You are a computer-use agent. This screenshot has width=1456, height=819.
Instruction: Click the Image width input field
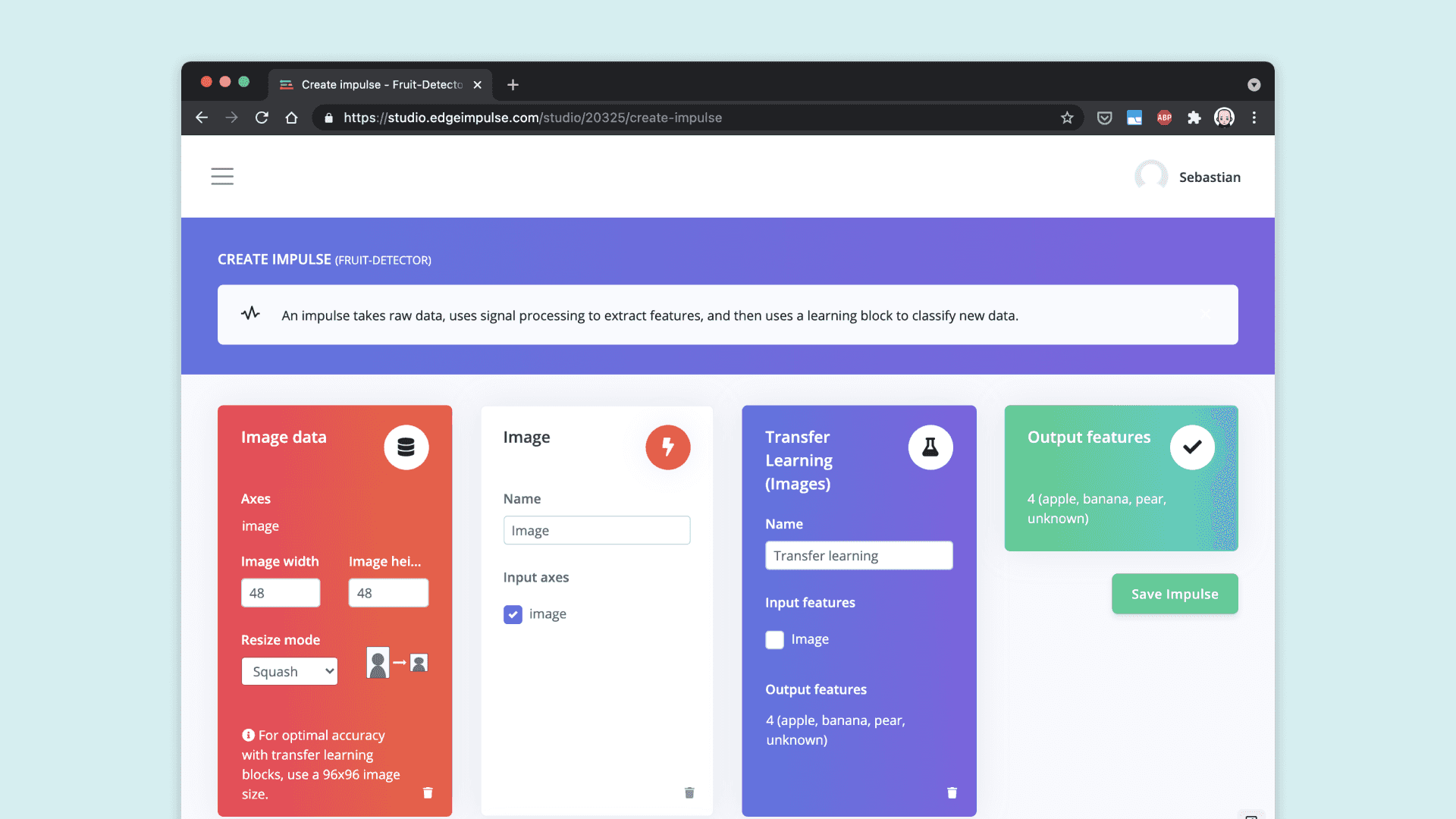[x=281, y=593]
